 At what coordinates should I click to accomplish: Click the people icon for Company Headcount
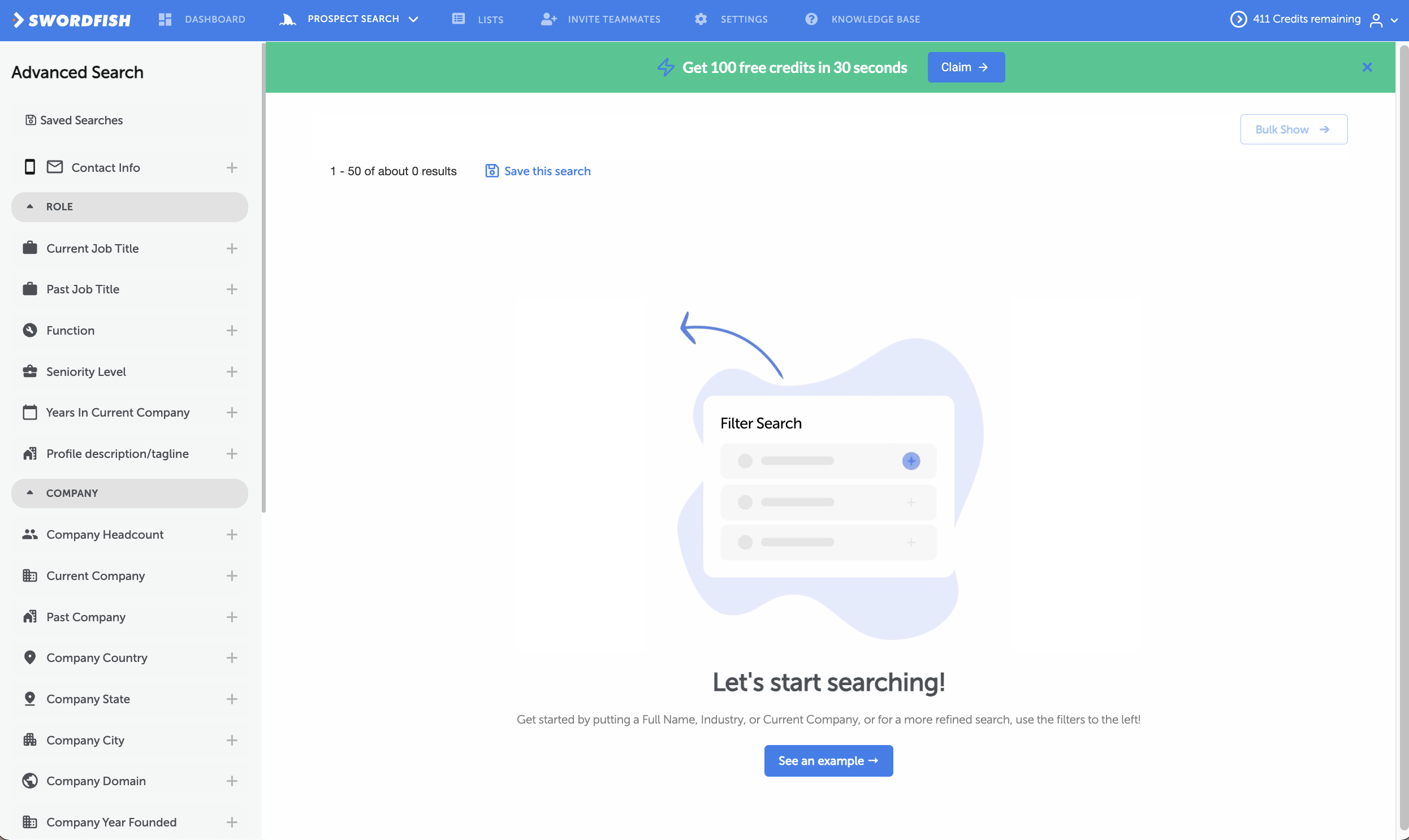pos(30,534)
